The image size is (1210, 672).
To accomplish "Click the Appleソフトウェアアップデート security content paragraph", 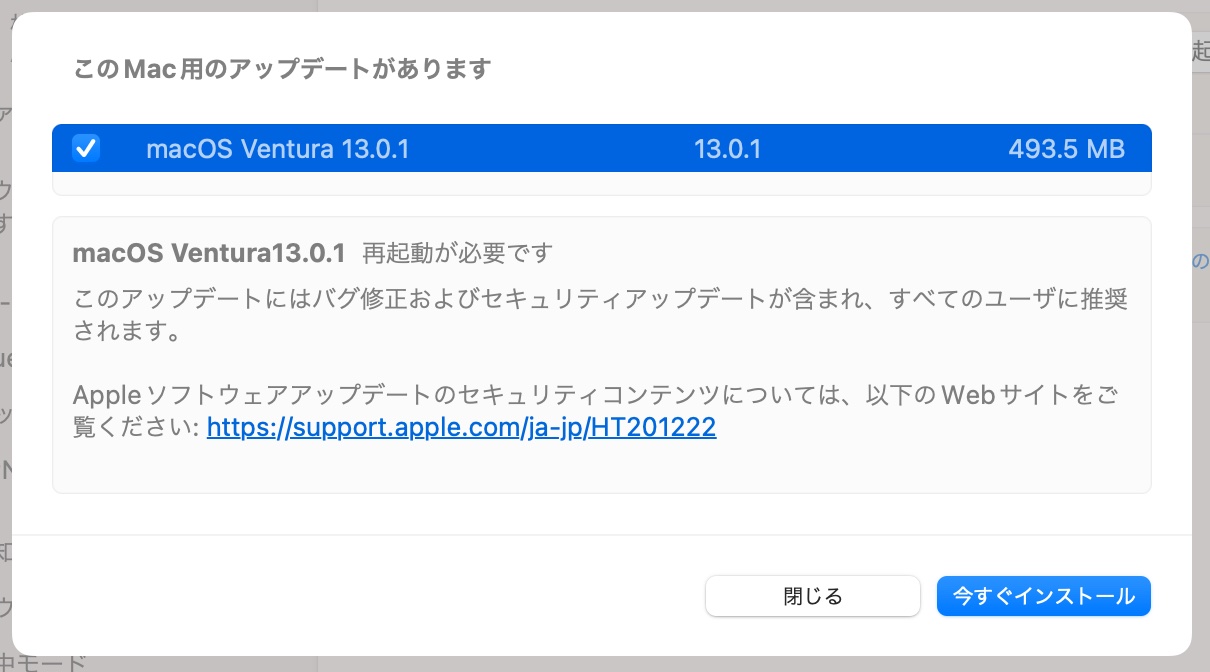I will [x=600, y=411].
